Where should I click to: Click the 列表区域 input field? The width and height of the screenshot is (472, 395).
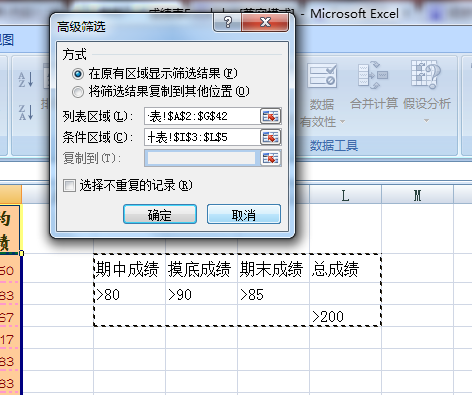(202, 116)
